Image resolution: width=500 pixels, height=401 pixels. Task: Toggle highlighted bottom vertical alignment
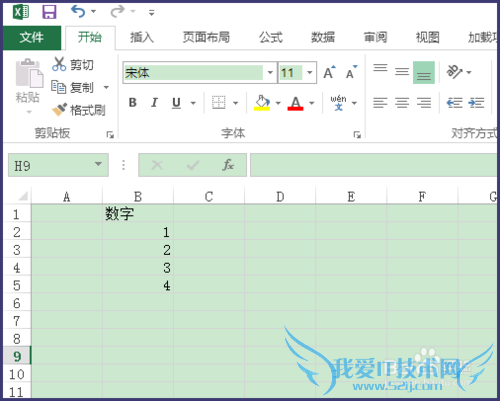coord(424,72)
